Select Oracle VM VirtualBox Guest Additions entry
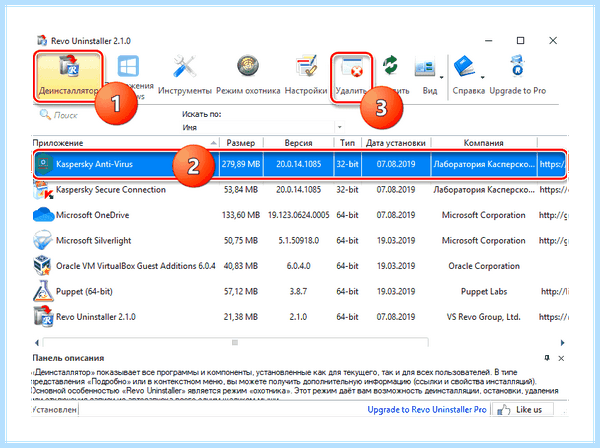 [135, 266]
